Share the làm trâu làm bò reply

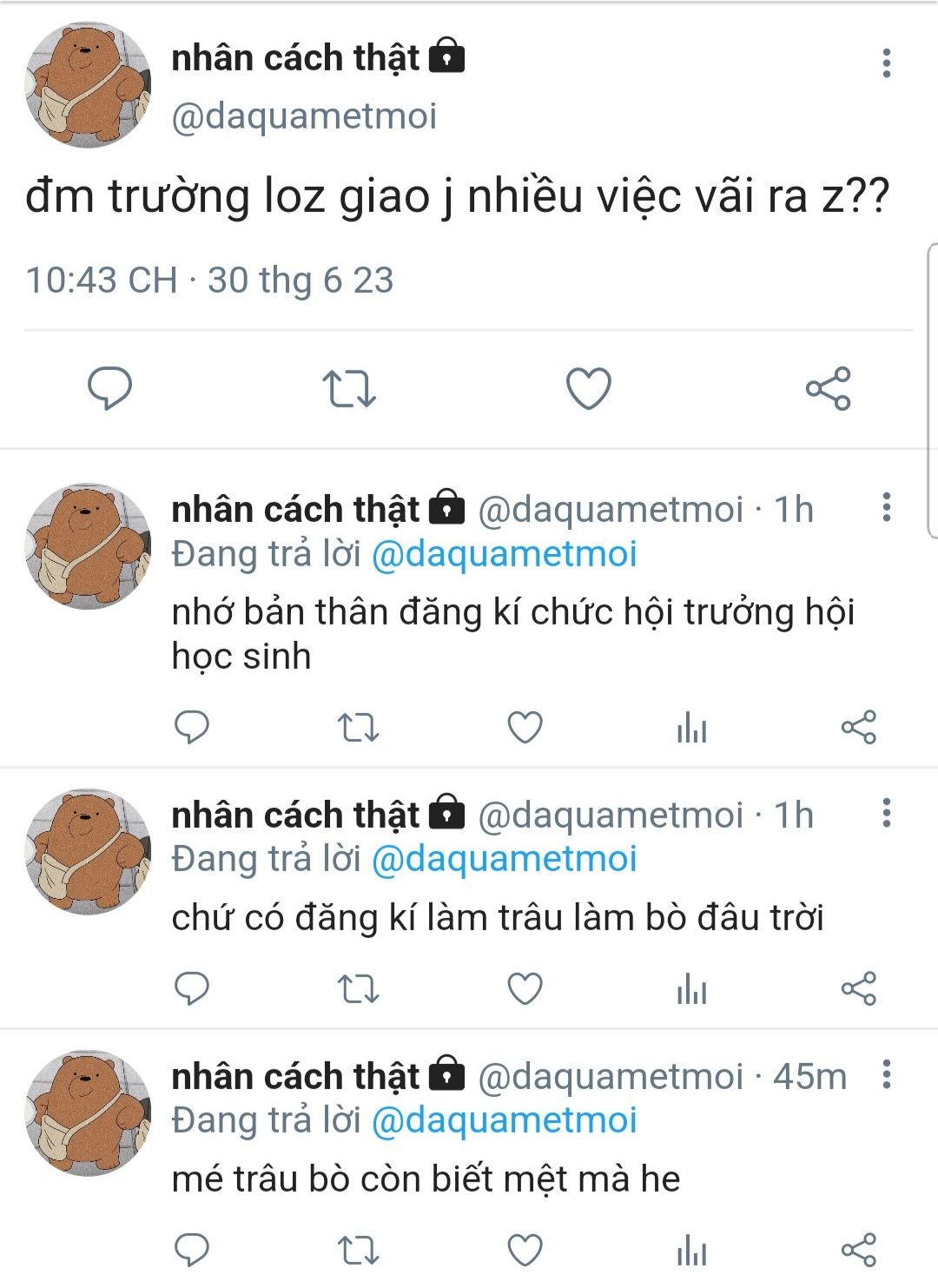pyautogui.click(x=859, y=989)
